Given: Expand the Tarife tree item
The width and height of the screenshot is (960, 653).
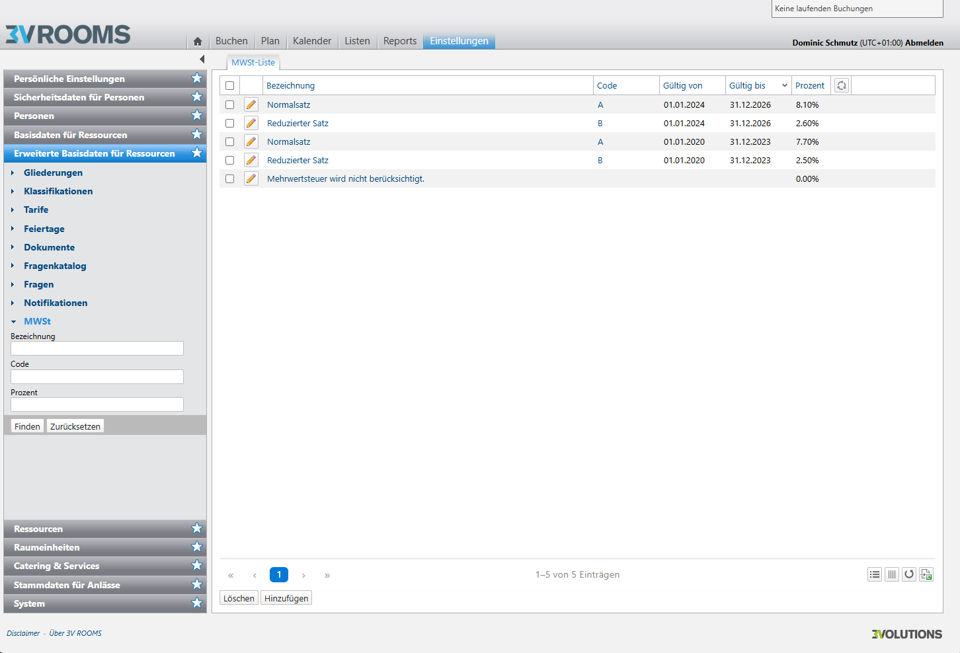Looking at the screenshot, I should 13,210.
